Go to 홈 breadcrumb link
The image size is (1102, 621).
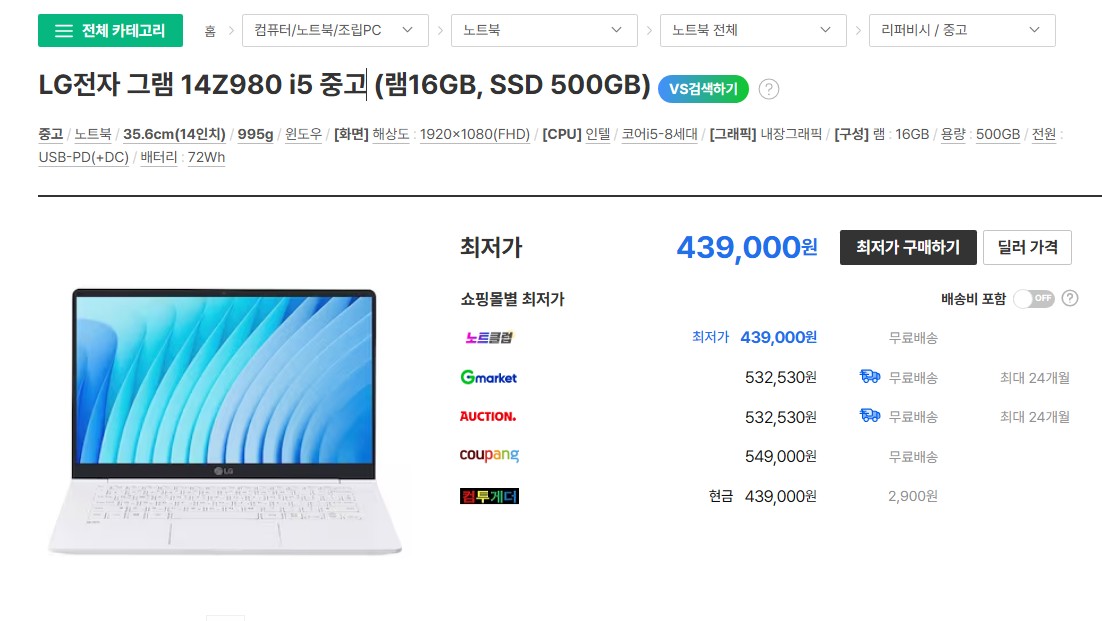click(x=209, y=31)
